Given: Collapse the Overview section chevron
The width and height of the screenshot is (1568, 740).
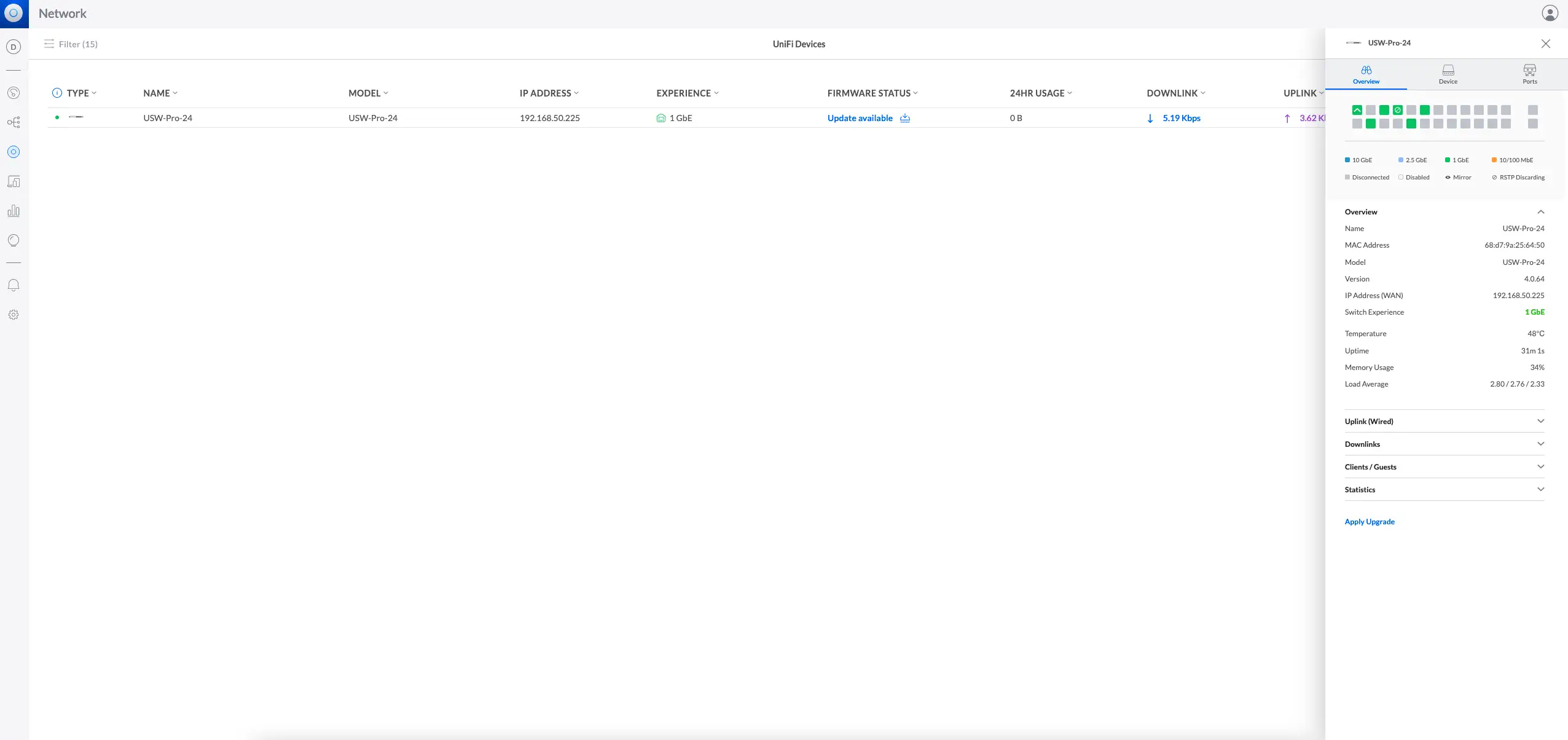Looking at the screenshot, I should [x=1540, y=211].
